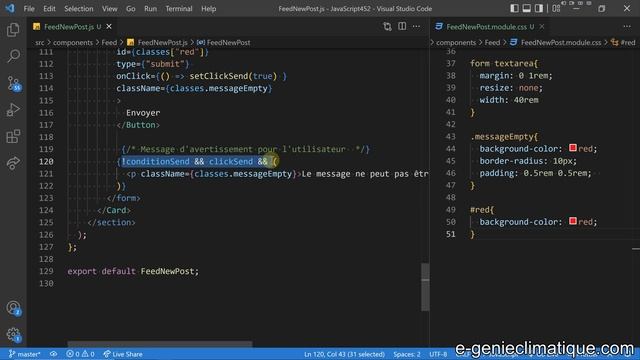Expand the #red breadcrumb symbol
The width and height of the screenshot is (640, 360).
(x=624, y=42)
